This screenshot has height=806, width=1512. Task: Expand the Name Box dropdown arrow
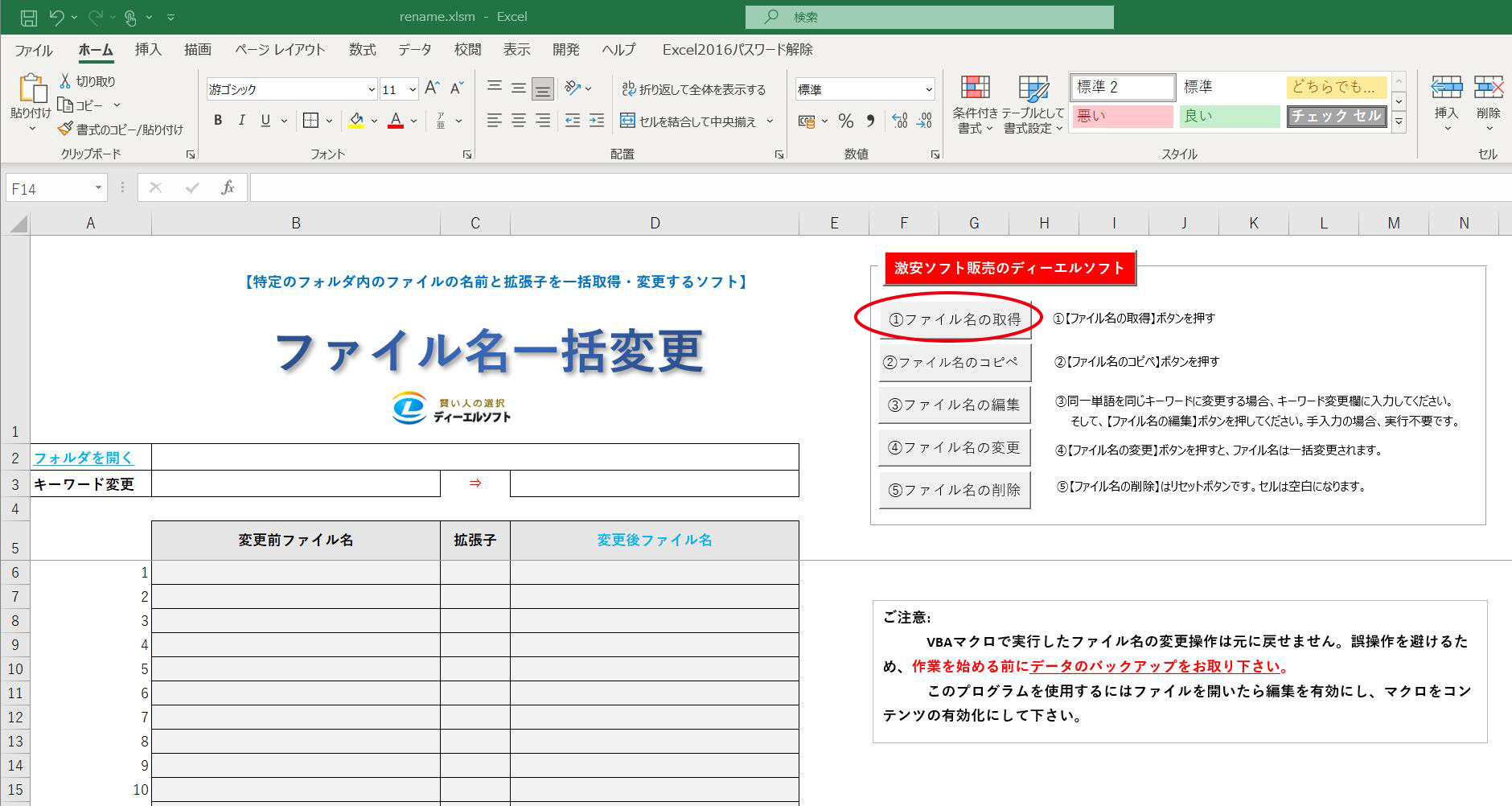(x=98, y=188)
